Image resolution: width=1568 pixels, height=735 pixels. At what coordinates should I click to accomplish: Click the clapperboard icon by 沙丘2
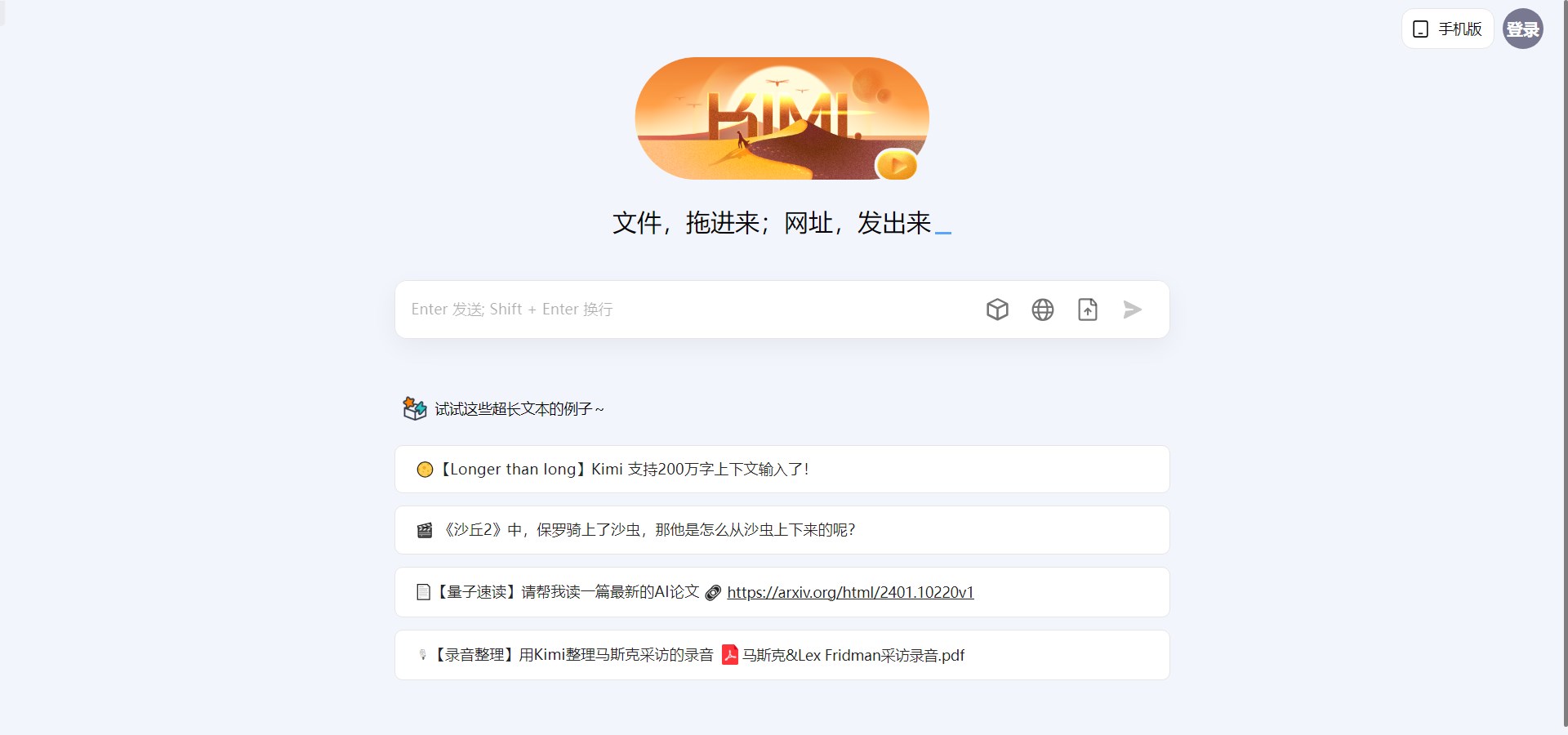425,531
